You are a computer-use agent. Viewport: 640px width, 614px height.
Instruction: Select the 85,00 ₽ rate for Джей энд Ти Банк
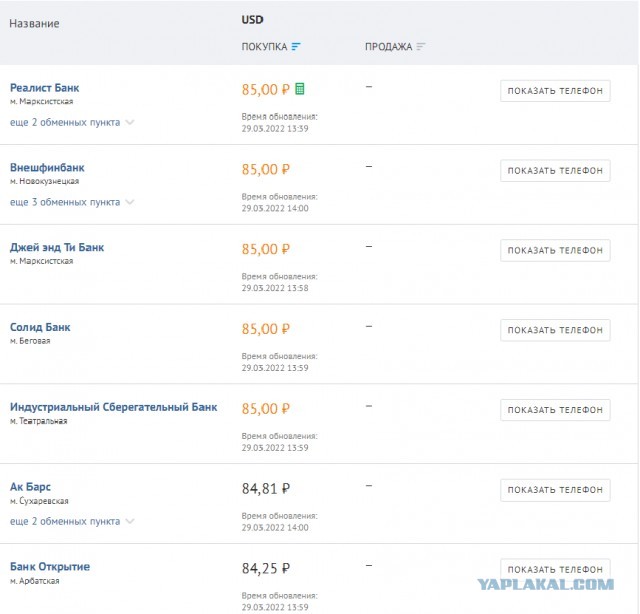pos(266,249)
